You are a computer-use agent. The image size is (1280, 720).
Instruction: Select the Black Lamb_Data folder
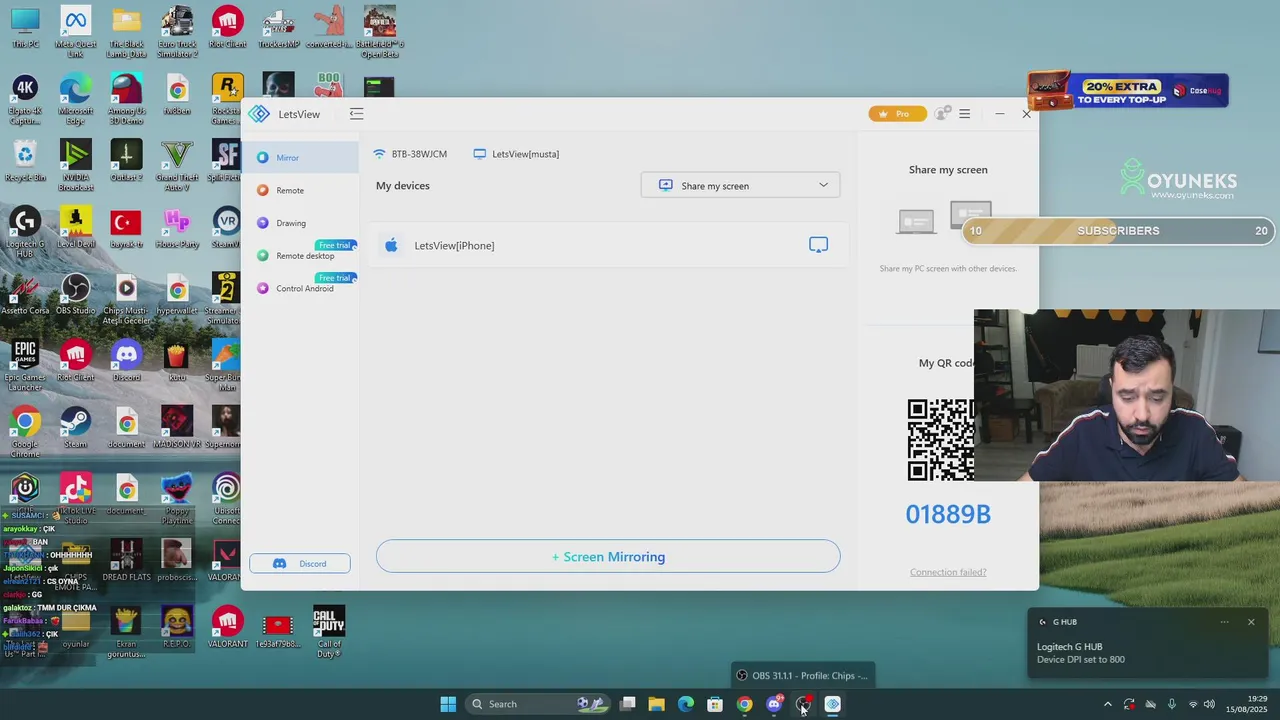click(x=126, y=31)
